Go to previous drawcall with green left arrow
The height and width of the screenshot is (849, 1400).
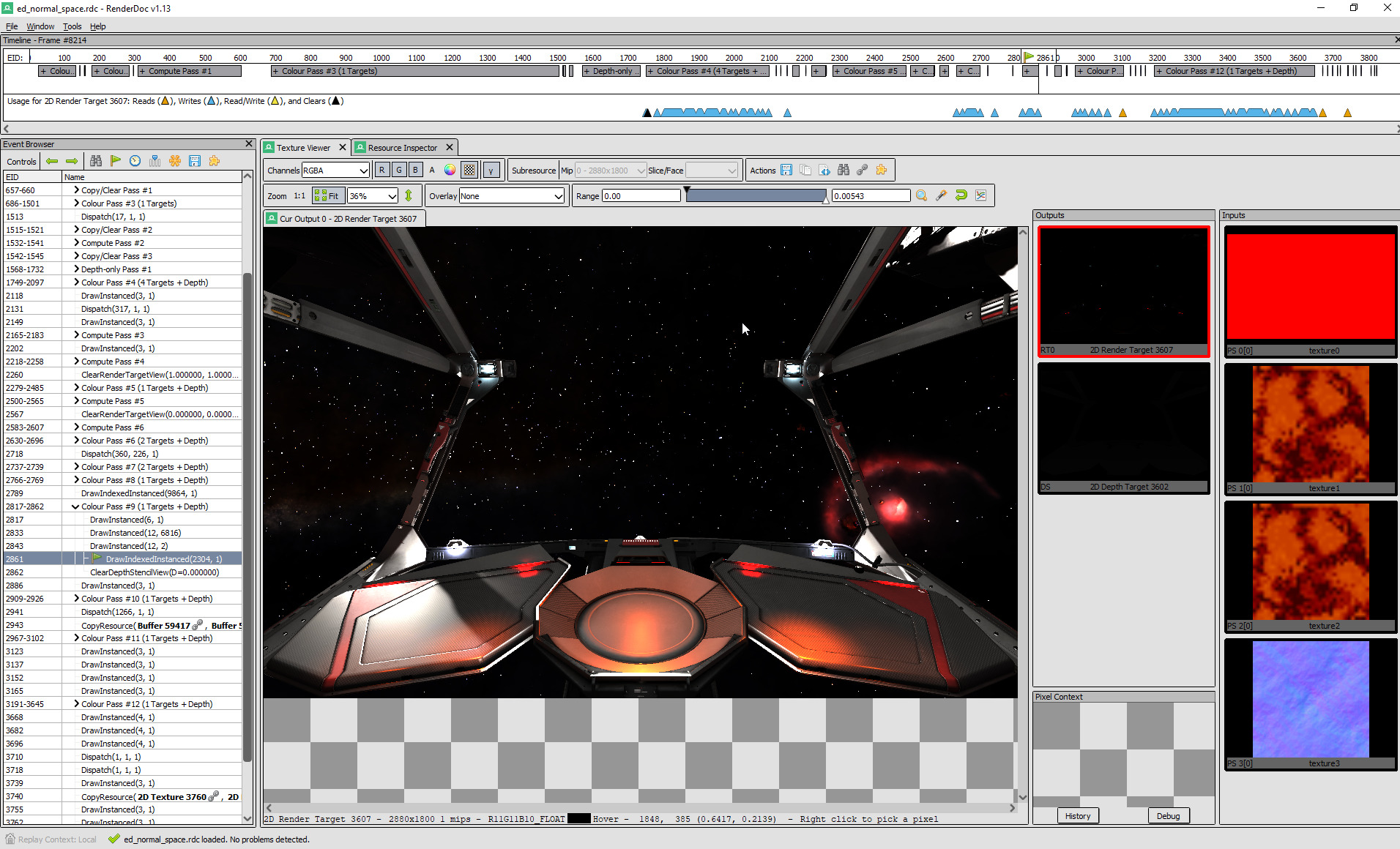(x=52, y=161)
